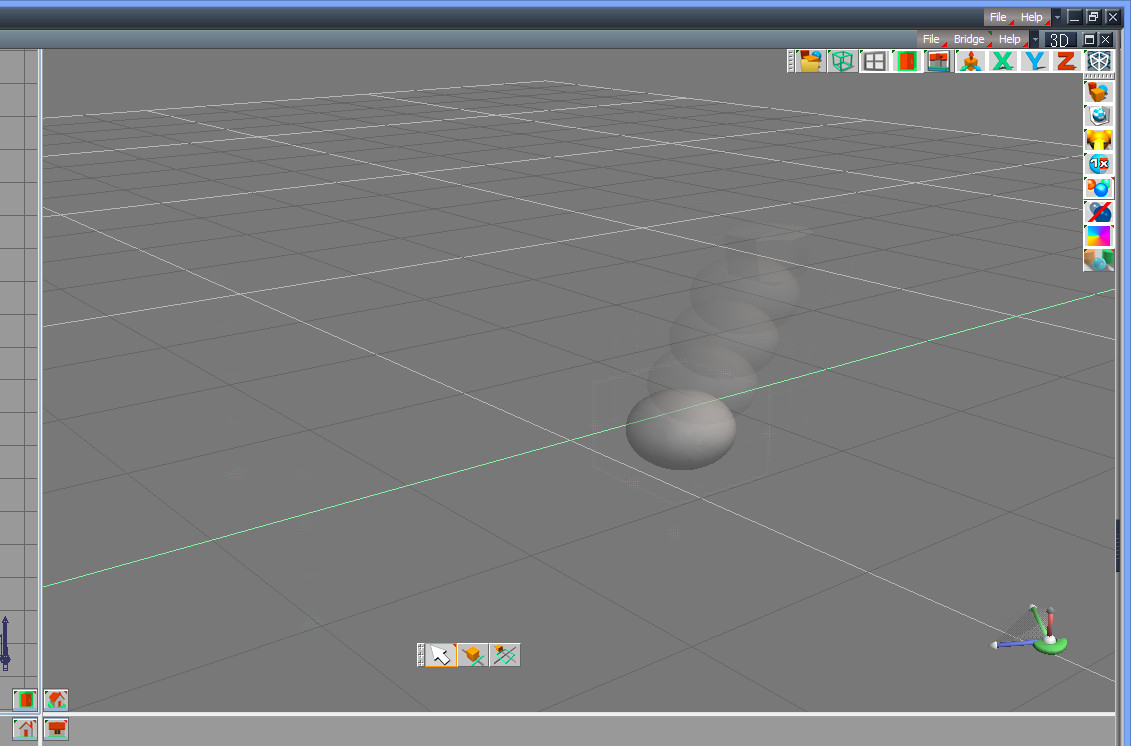Open the library browser folder icon
The height and width of the screenshot is (746, 1131).
811,61
